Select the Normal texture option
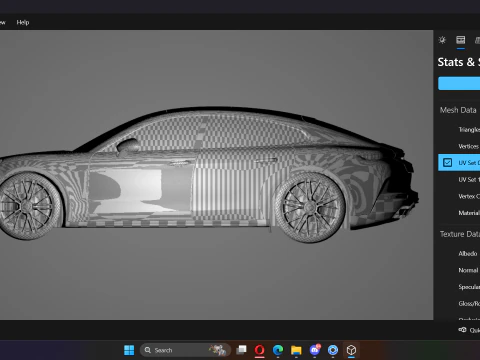This screenshot has width=480, height=360. click(468, 270)
